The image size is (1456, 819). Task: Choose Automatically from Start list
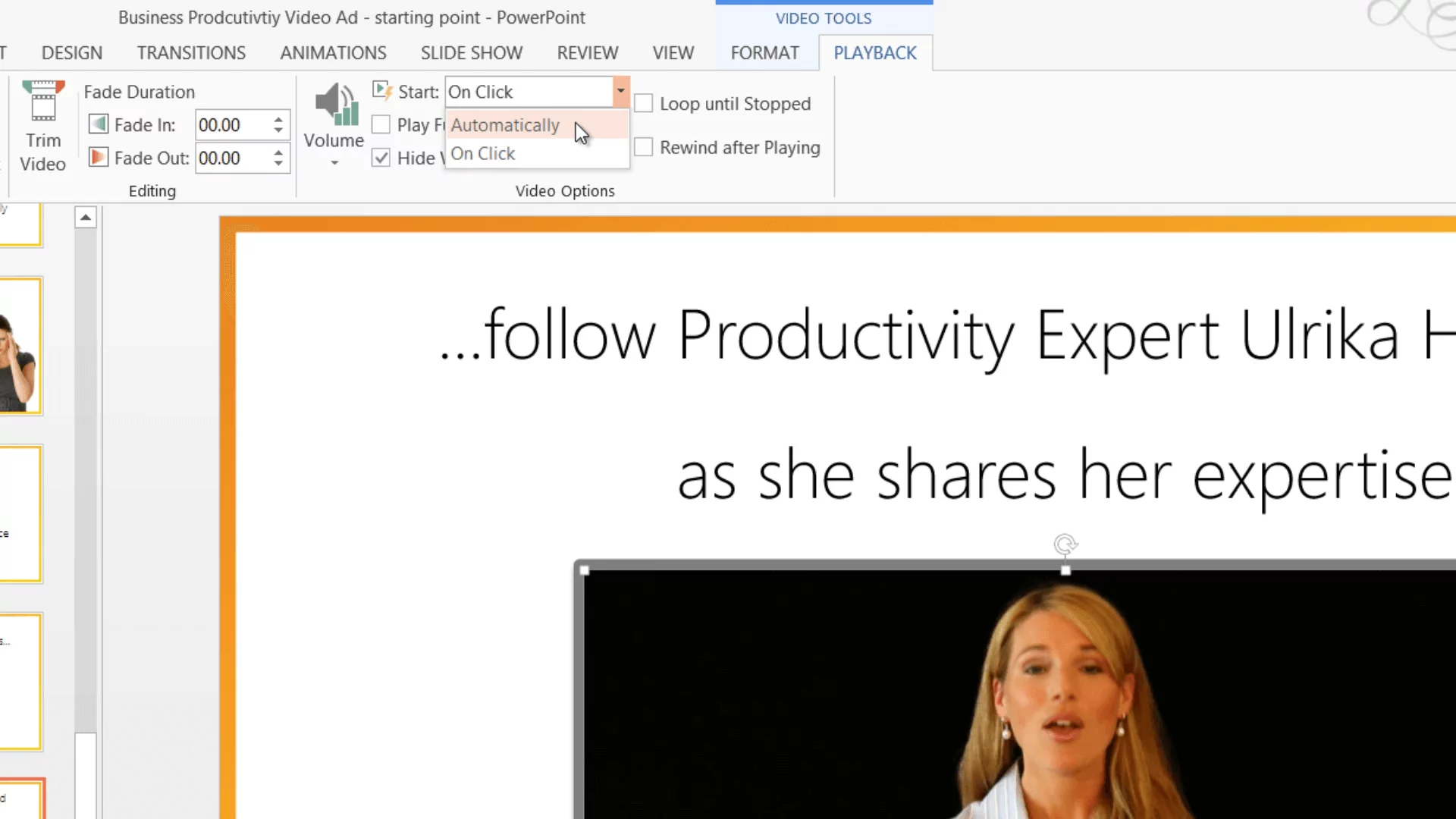[506, 125]
